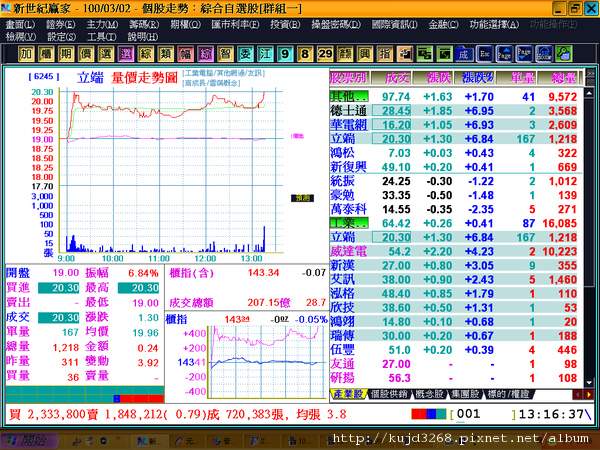Sort by the 成交 column header
The width and height of the screenshot is (600, 450).
[391, 78]
